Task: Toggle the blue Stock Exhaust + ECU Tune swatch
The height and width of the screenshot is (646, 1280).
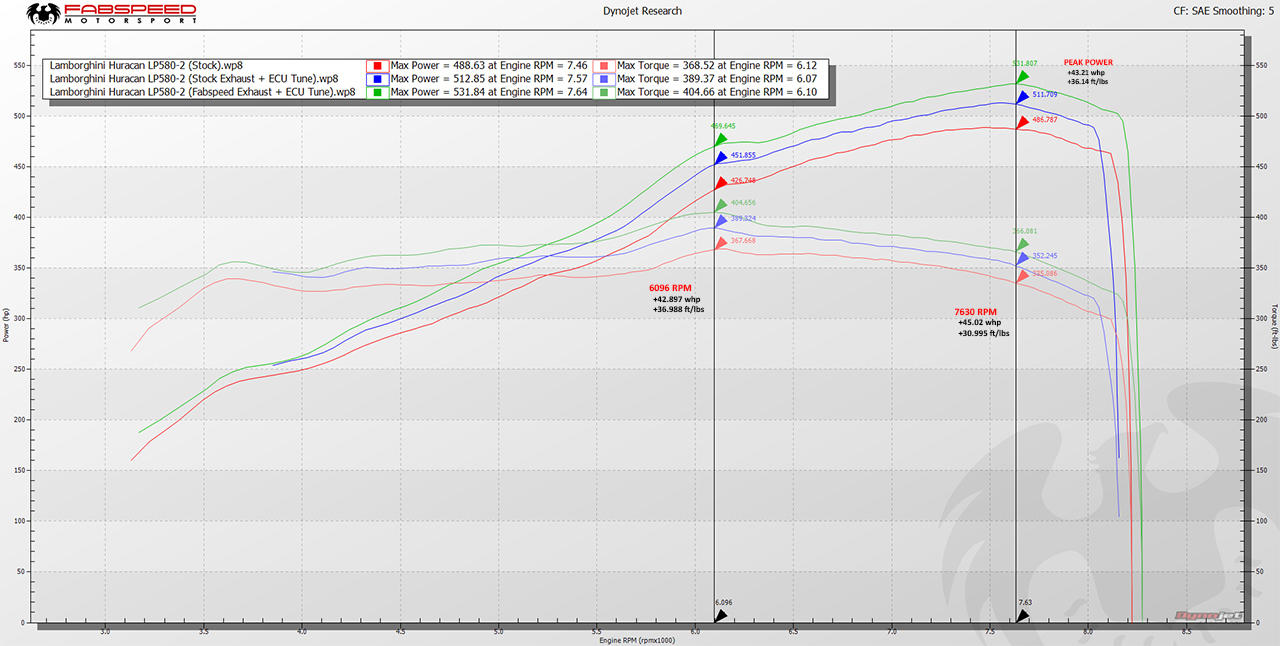Action: pos(376,78)
